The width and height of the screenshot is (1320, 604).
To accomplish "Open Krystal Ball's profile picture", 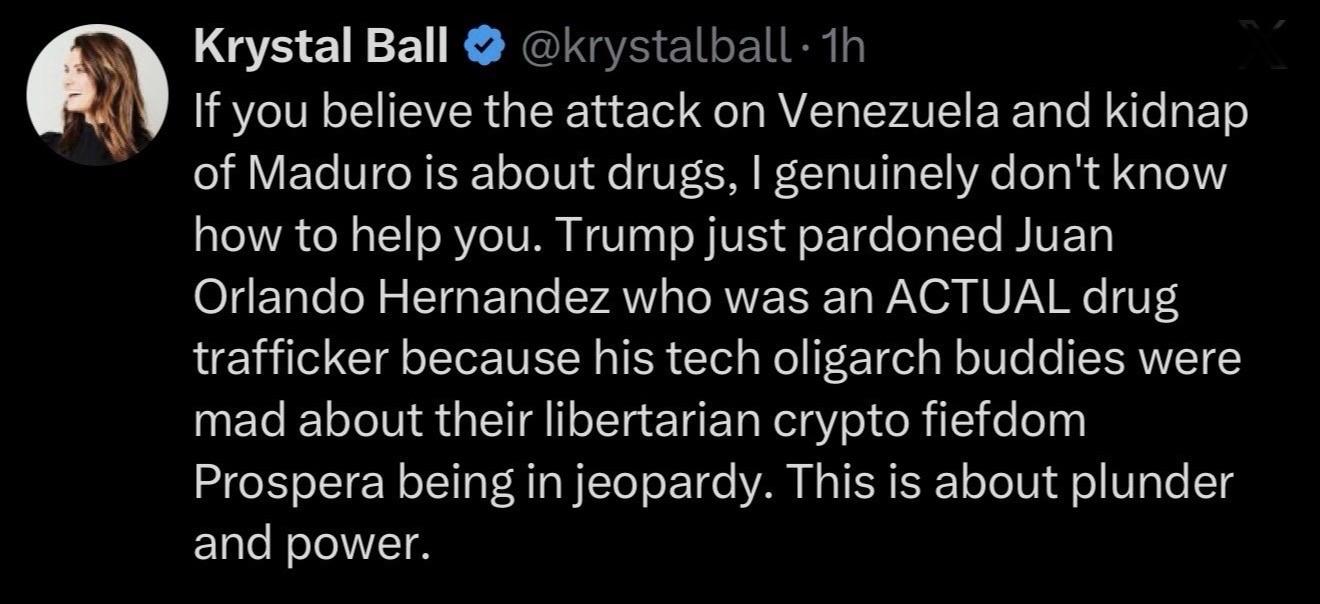I will 96,97.
